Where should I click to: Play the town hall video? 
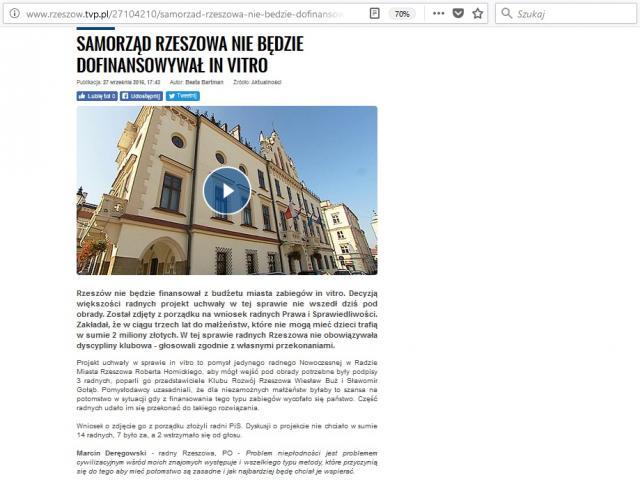click(x=227, y=190)
